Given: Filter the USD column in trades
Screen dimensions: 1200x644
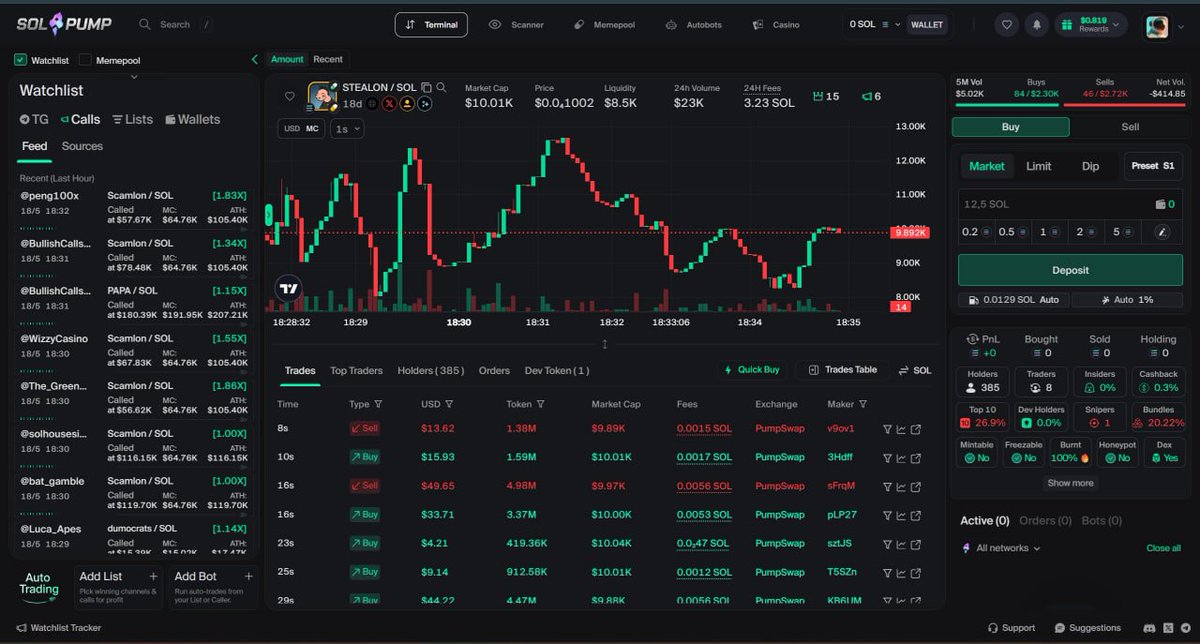Looking at the screenshot, I should coord(449,404).
